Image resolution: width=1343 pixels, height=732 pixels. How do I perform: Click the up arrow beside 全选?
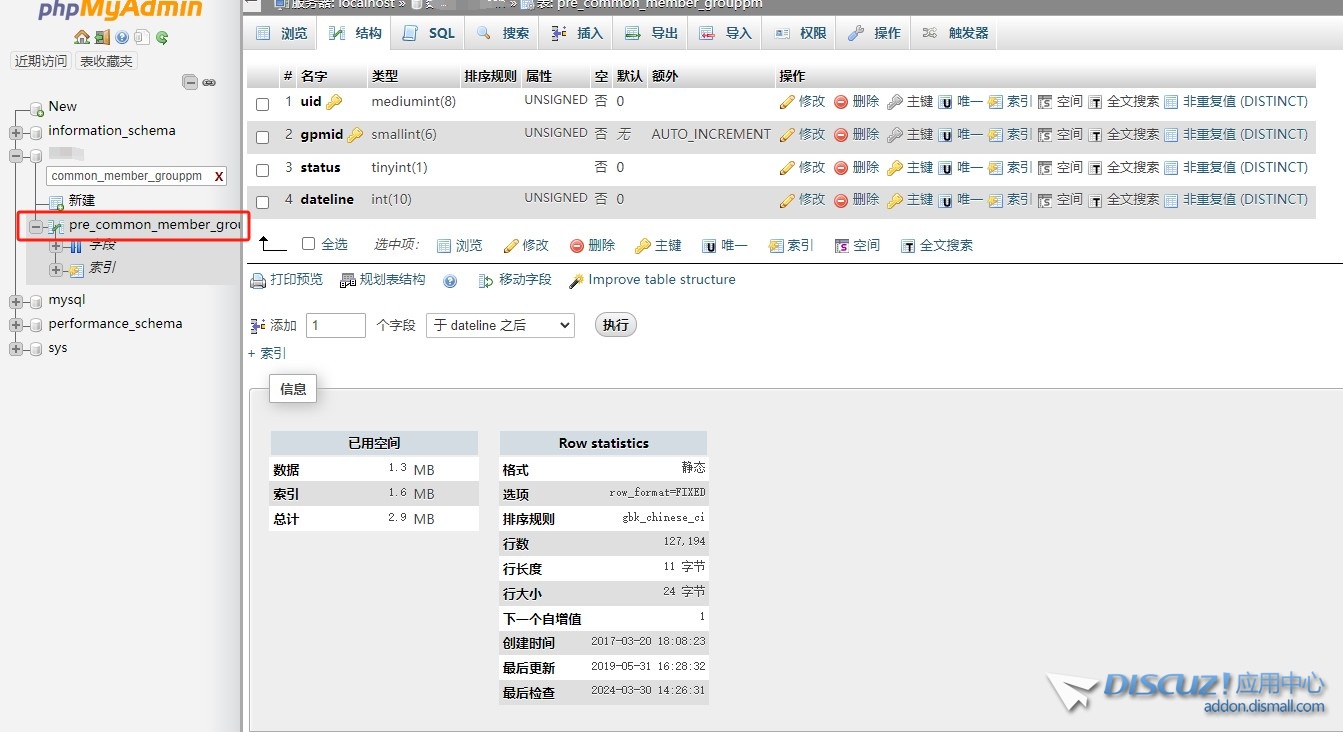pos(271,244)
